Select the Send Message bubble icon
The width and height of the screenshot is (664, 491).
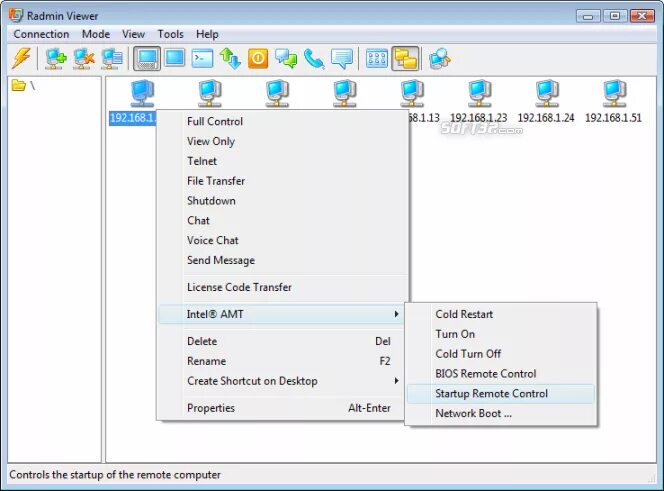[x=342, y=58]
